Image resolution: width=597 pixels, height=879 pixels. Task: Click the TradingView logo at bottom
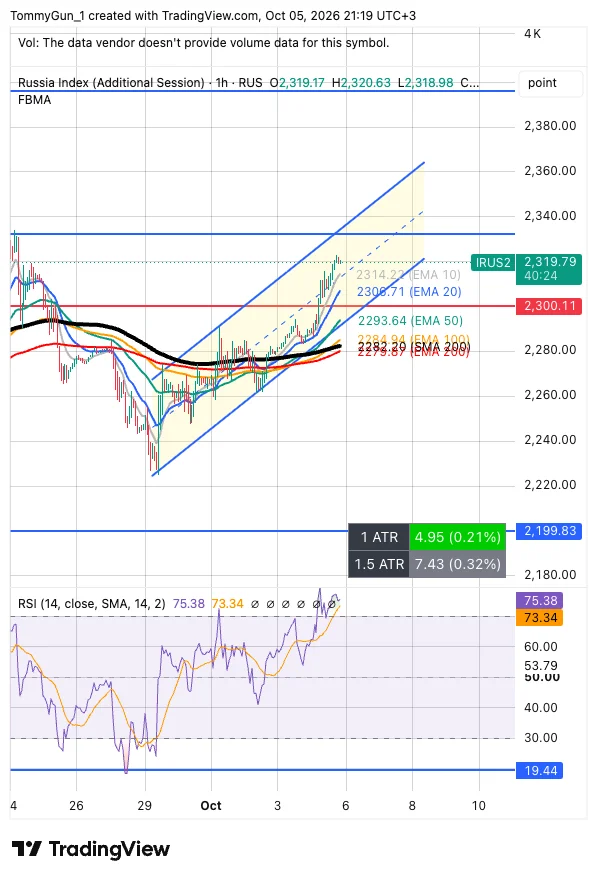tap(91, 849)
